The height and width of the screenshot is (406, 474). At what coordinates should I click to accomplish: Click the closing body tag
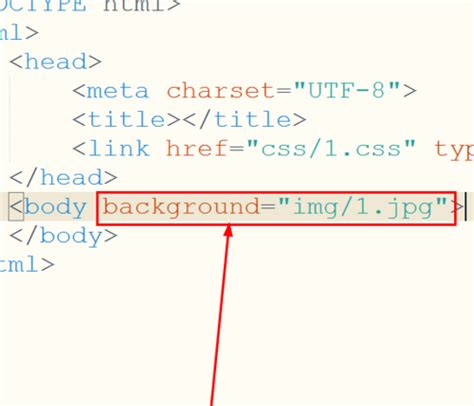click(64, 236)
